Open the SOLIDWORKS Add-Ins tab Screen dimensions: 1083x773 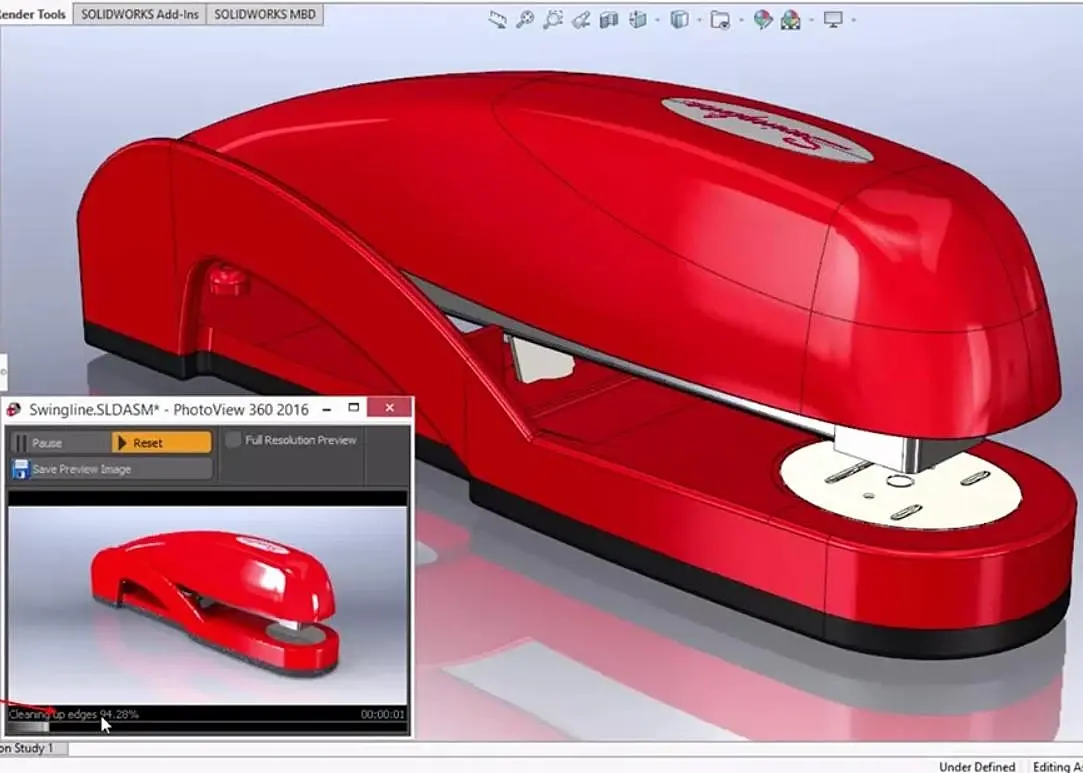tap(140, 14)
